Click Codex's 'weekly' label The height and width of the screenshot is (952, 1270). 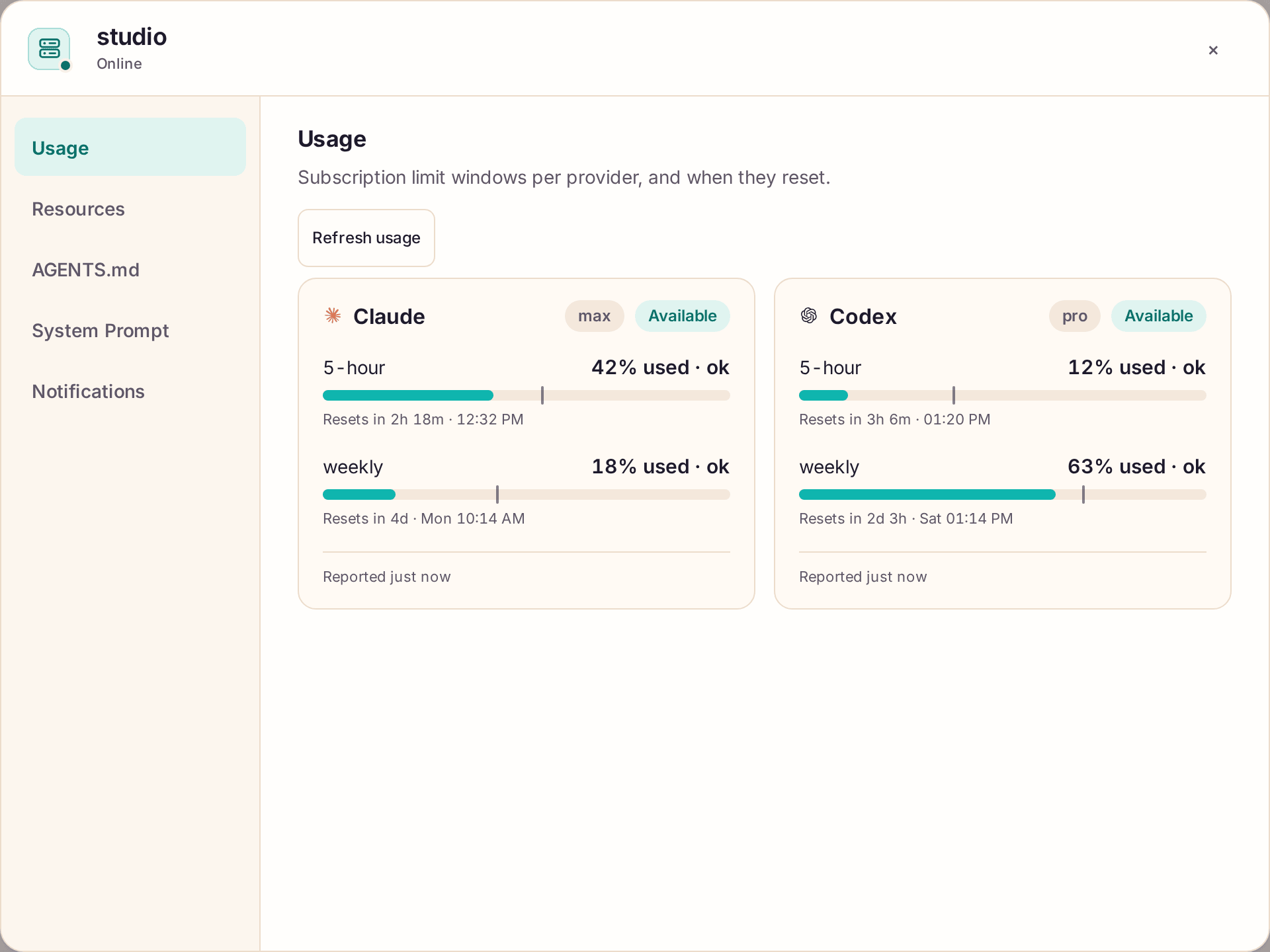tap(829, 467)
